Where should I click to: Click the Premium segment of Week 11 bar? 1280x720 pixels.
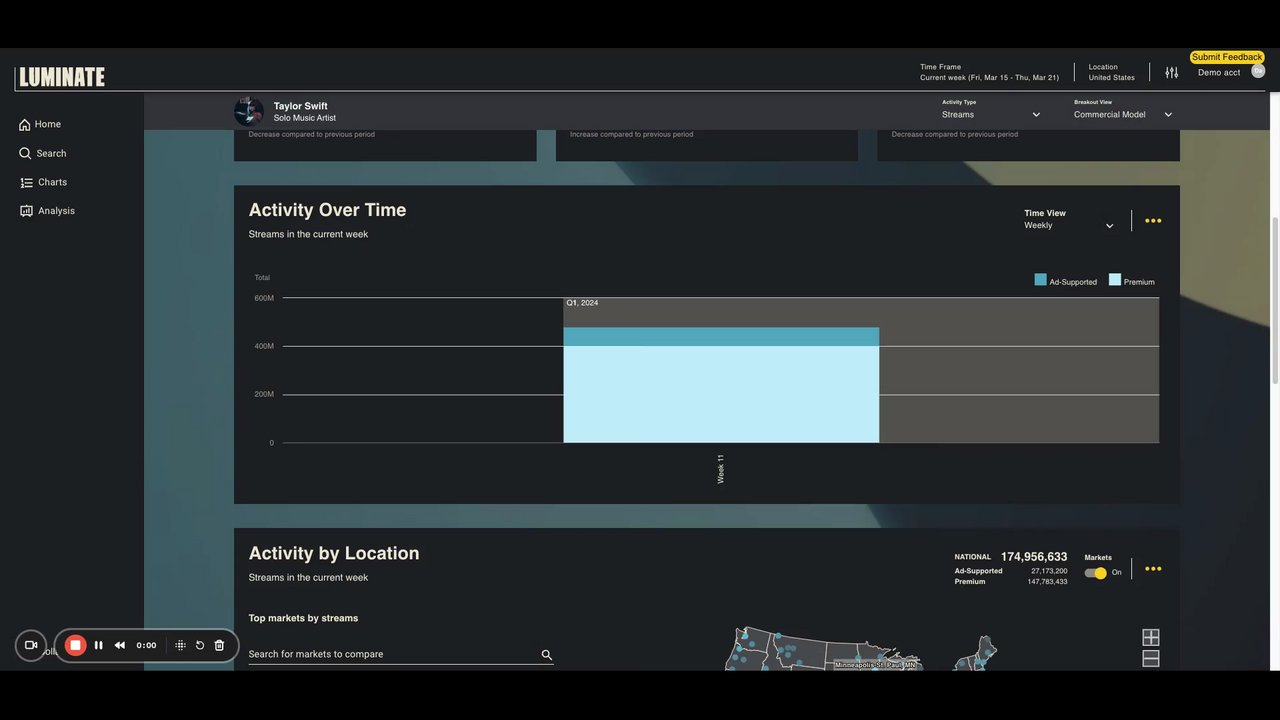[721, 394]
